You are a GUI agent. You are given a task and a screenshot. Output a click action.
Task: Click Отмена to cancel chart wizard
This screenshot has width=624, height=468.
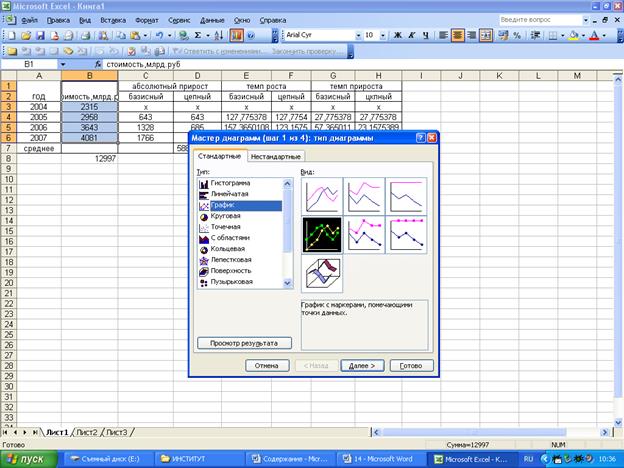point(266,365)
